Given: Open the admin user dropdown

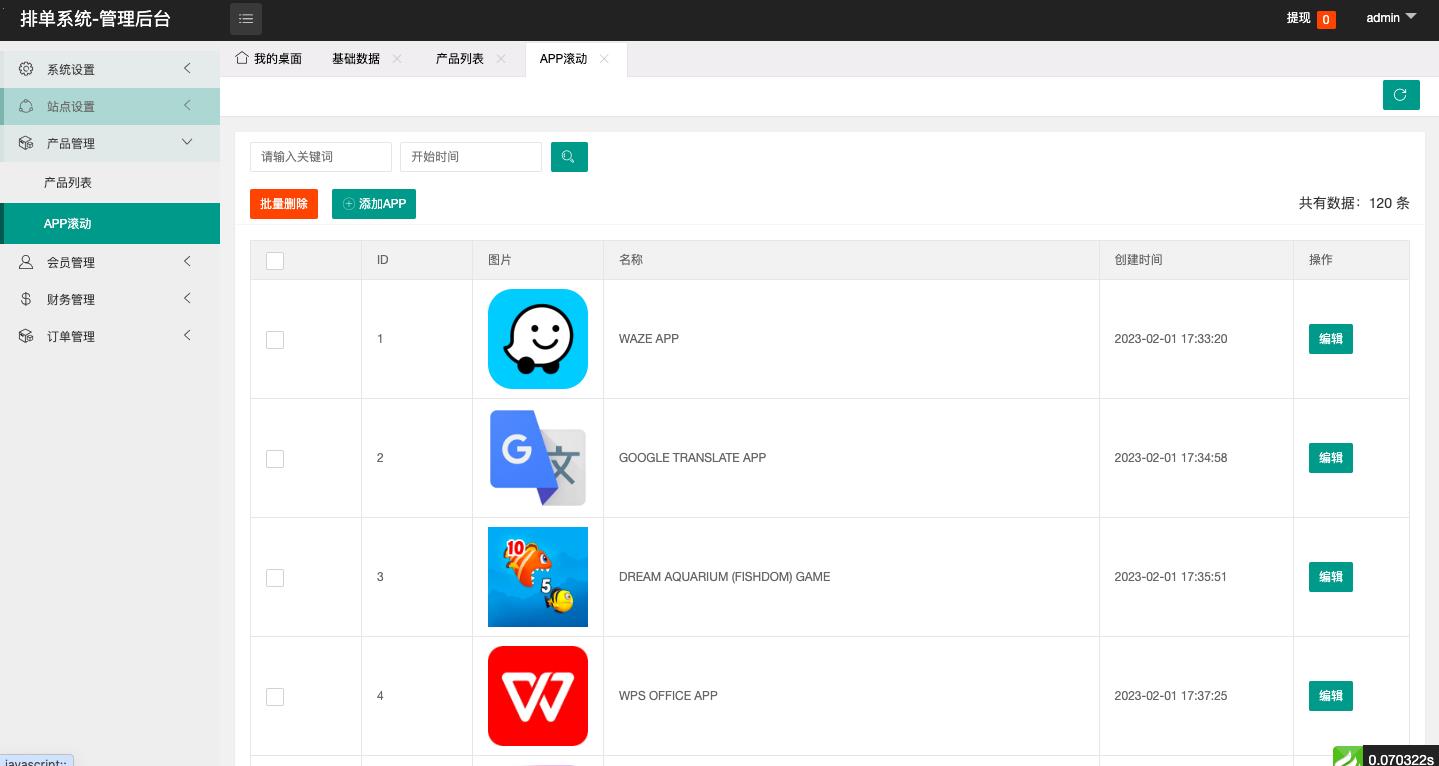Looking at the screenshot, I should [x=1390, y=18].
